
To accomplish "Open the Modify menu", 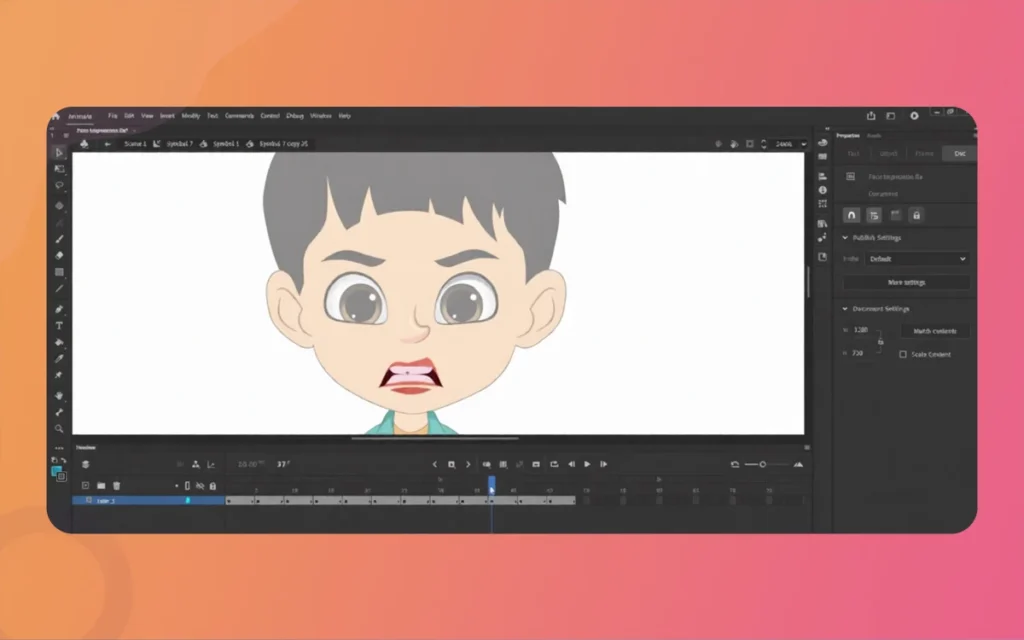I will (190, 115).
